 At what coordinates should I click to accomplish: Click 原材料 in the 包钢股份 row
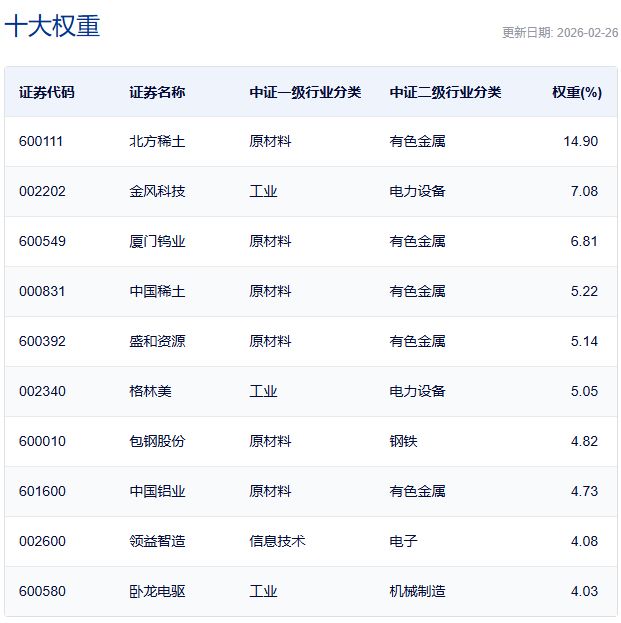[x=270, y=441]
